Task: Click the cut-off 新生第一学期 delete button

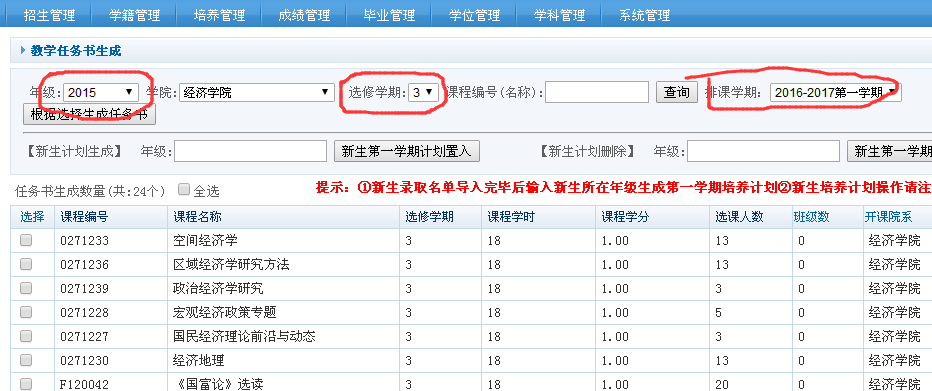Action: 890,151
